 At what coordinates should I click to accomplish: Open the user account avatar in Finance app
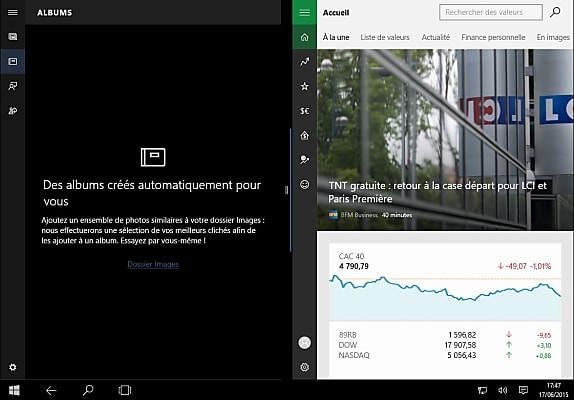[305, 343]
